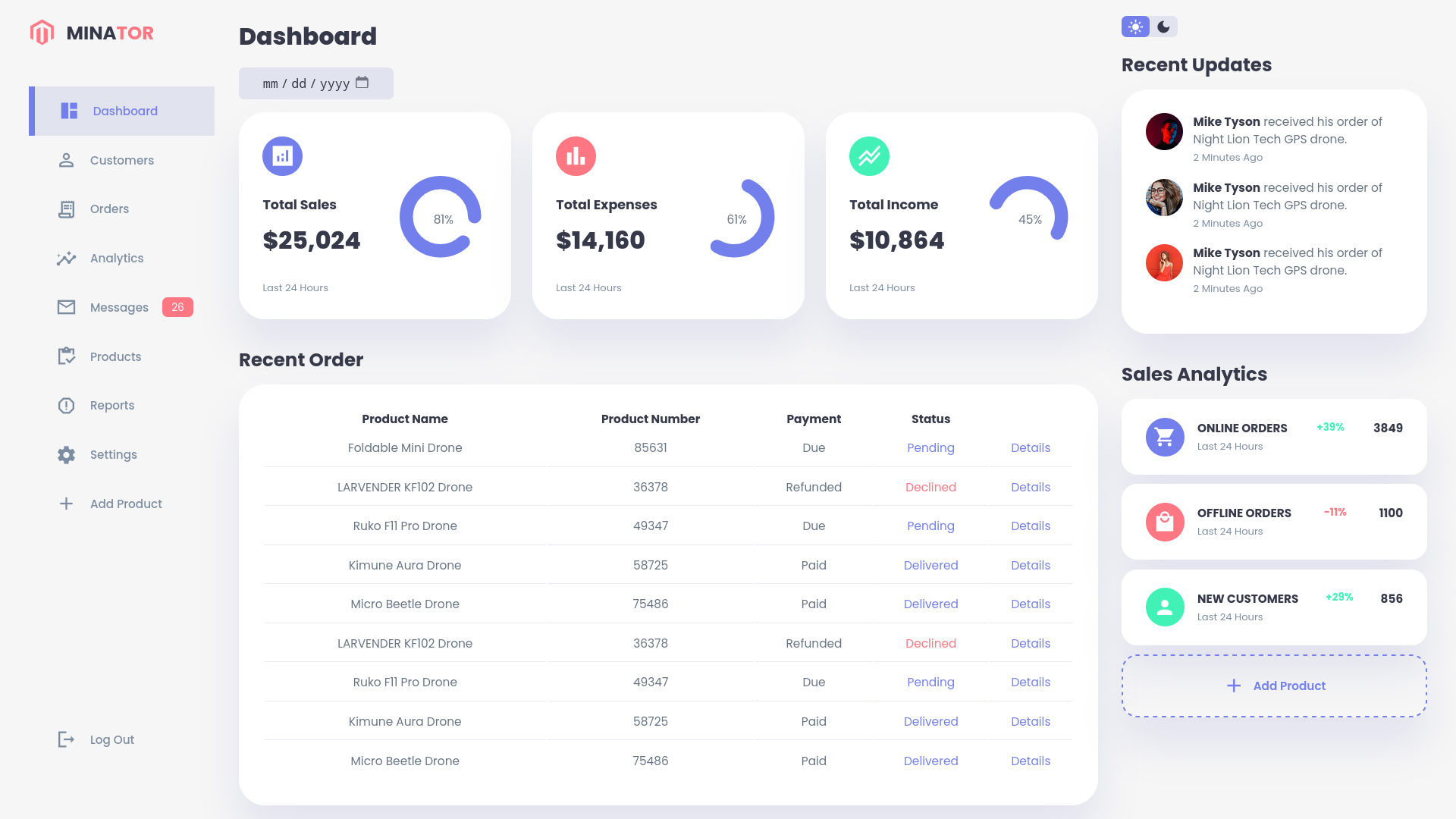Click the +39% Online Orders change
This screenshot has height=819, width=1456.
tap(1330, 428)
